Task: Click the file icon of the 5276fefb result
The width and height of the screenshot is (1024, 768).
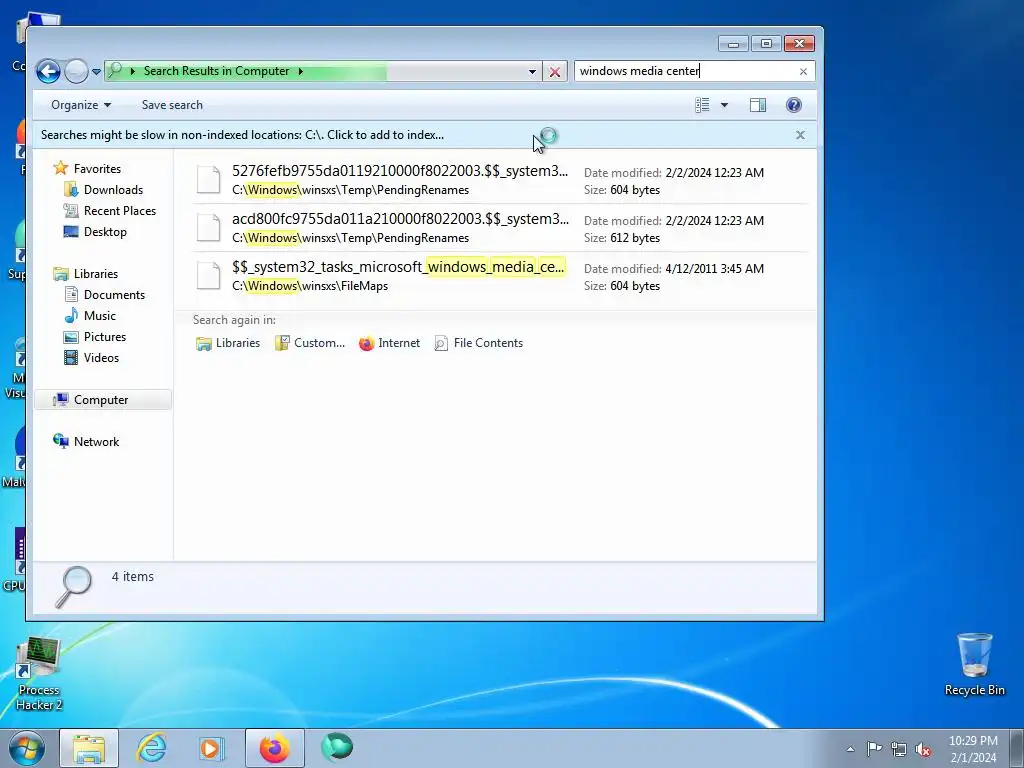Action: coord(209,180)
